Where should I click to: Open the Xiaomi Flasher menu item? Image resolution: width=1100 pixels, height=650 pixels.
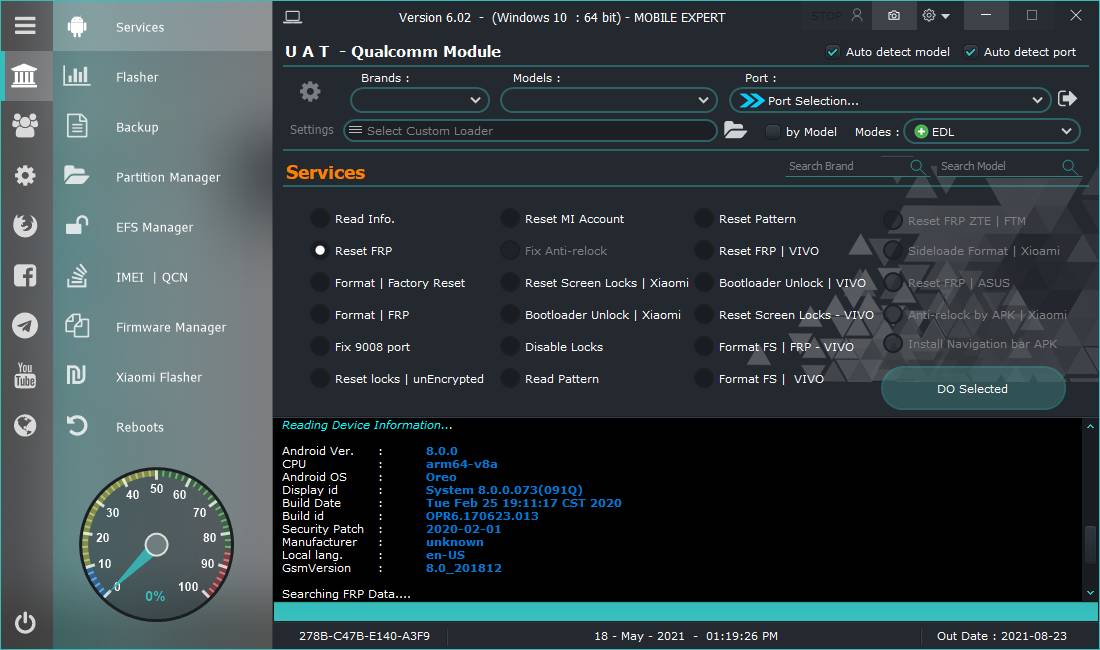pos(159,377)
